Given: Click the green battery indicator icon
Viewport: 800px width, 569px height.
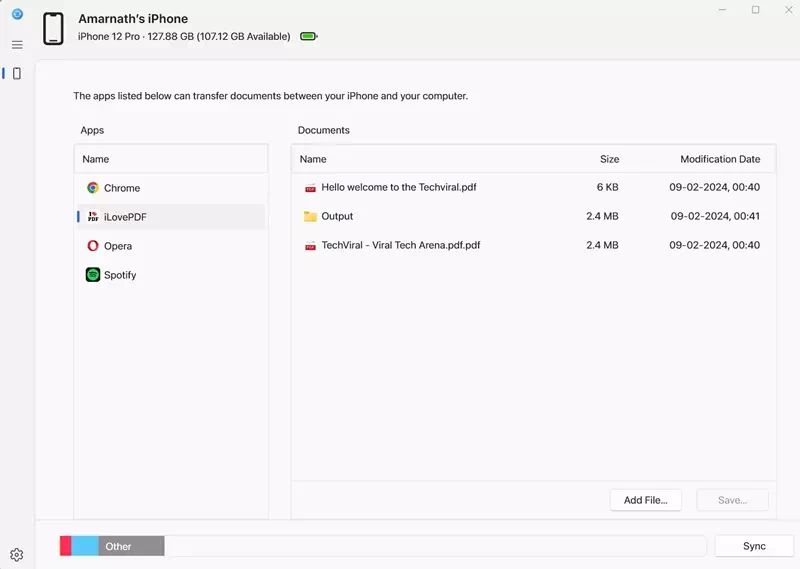Looking at the screenshot, I should pyautogui.click(x=309, y=36).
